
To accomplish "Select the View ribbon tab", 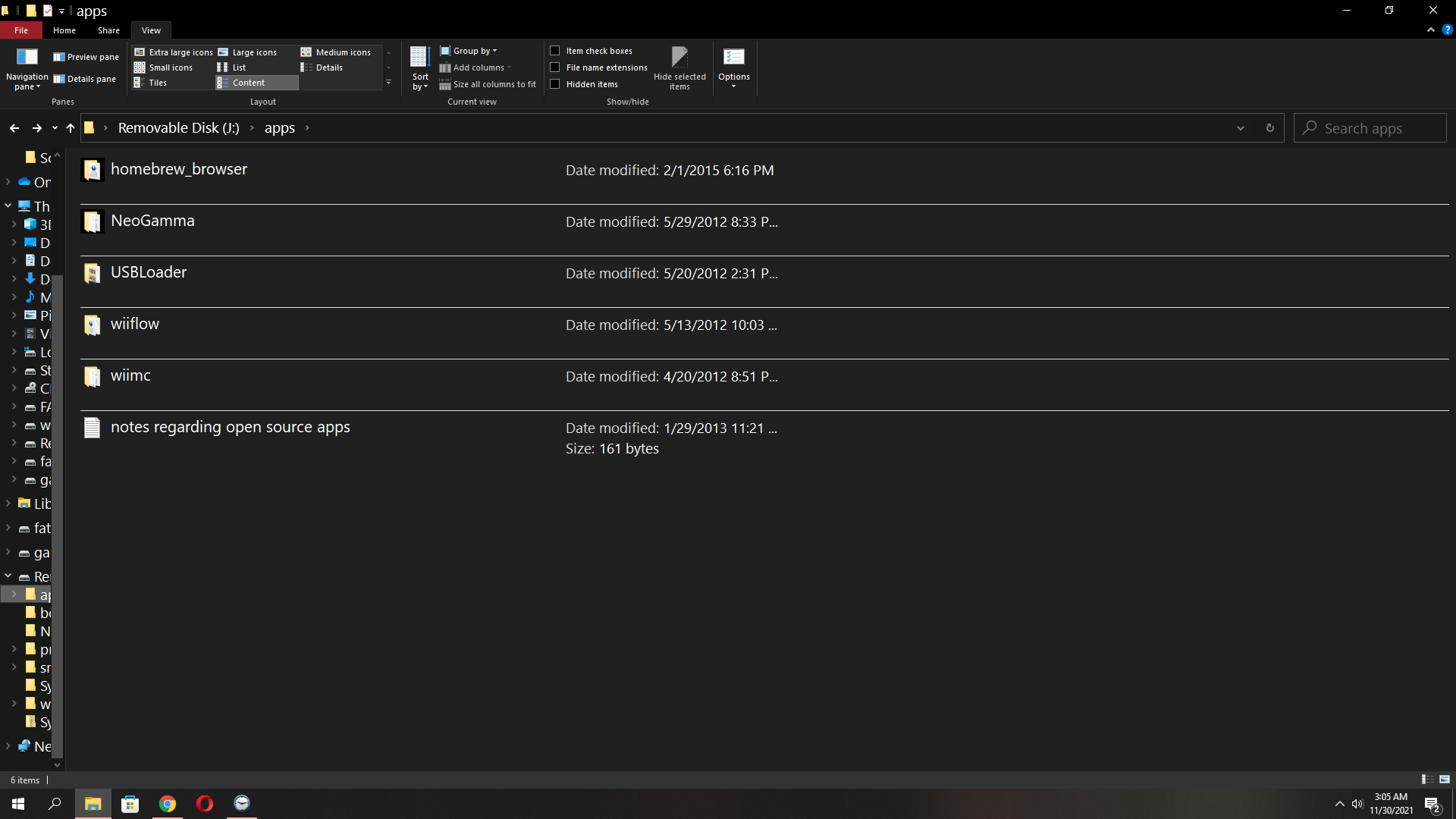I will point(151,30).
